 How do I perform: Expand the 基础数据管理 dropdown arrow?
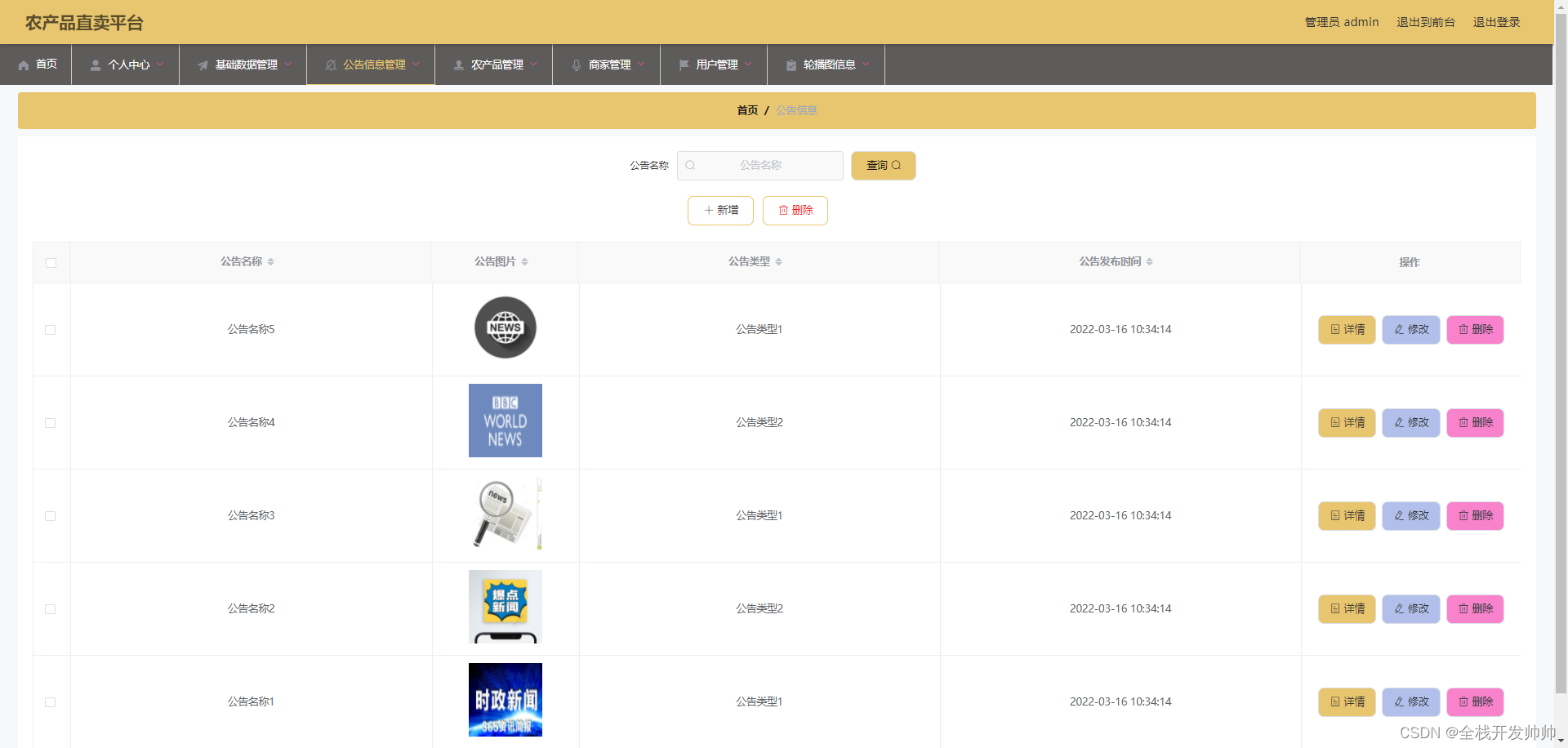pyautogui.click(x=287, y=64)
